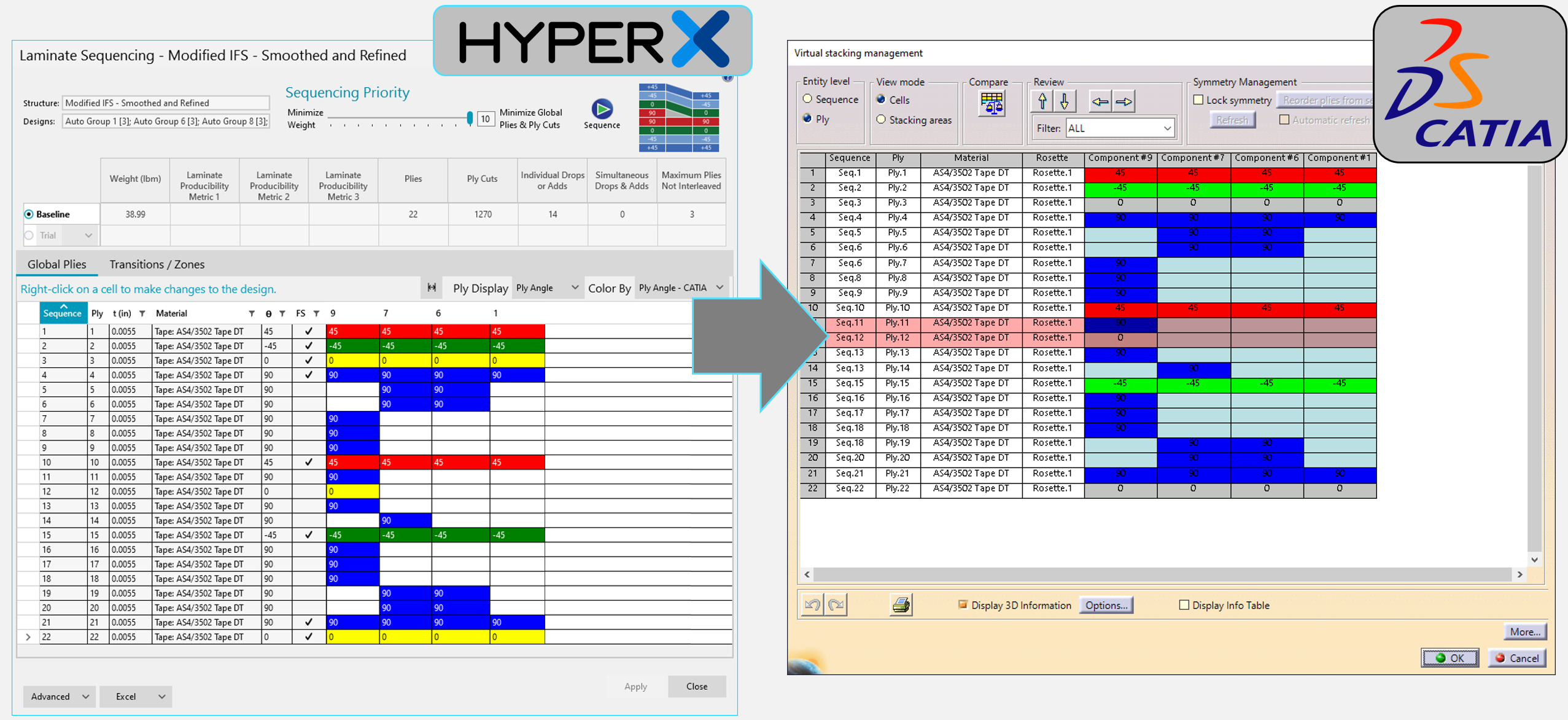Select Cells view mode
1568x720 pixels.
point(881,100)
